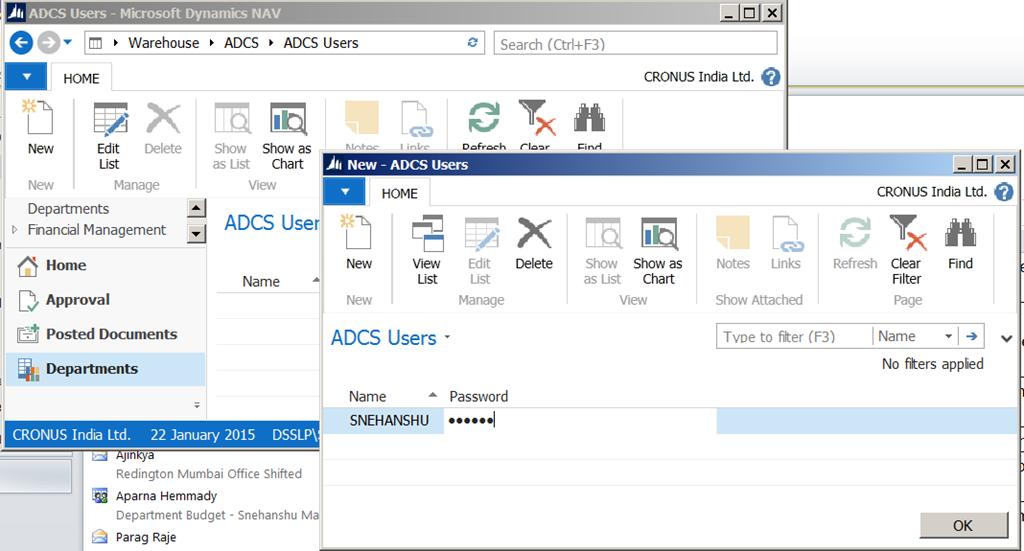This screenshot has width=1024, height=551.
Task: Click Refresh in the dialog ribbon
Action: [x=855, y=243]
